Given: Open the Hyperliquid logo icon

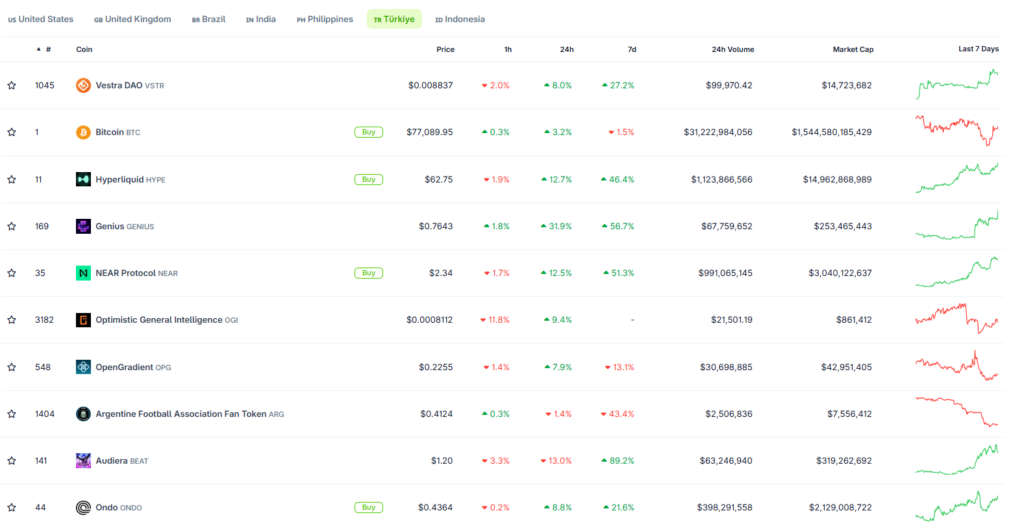Looking at the screenshot, I should click(x=83, y=179).
